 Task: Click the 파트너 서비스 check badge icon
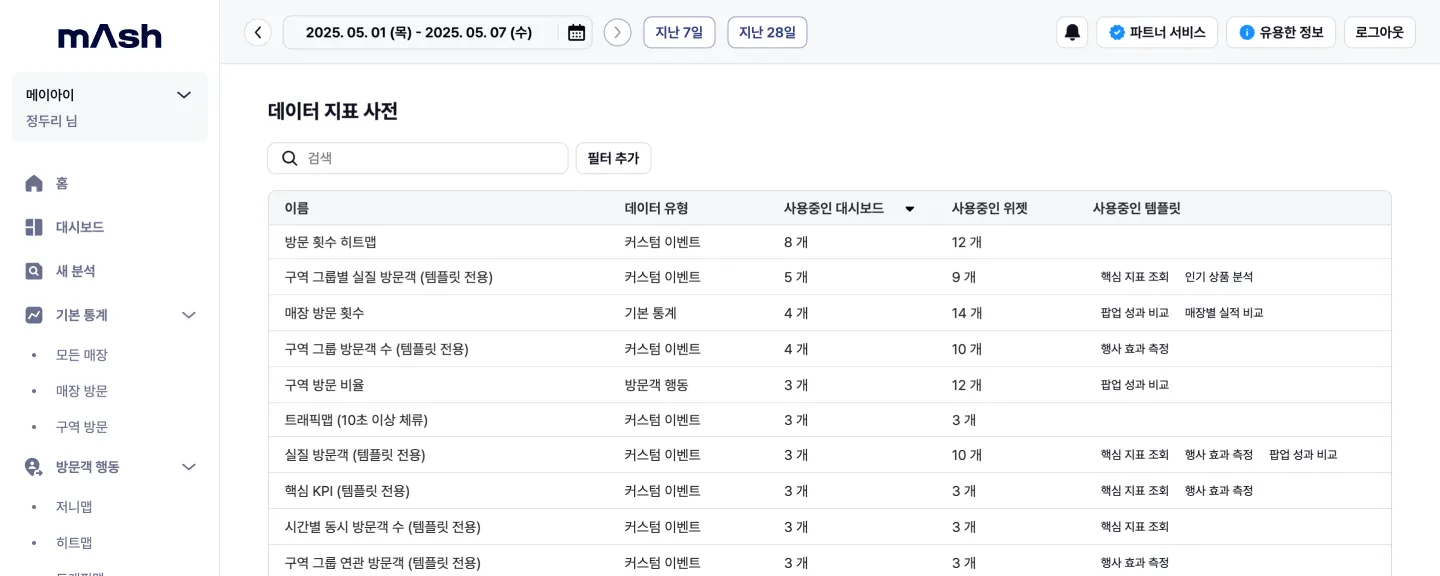point(1117,32)
